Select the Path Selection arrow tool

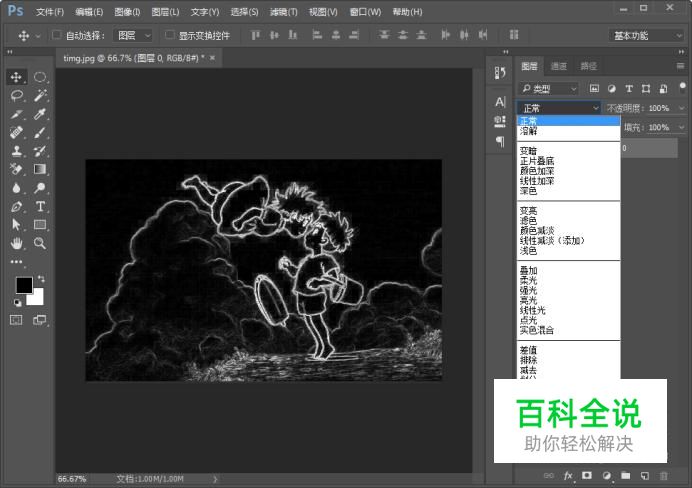point(17,225)
